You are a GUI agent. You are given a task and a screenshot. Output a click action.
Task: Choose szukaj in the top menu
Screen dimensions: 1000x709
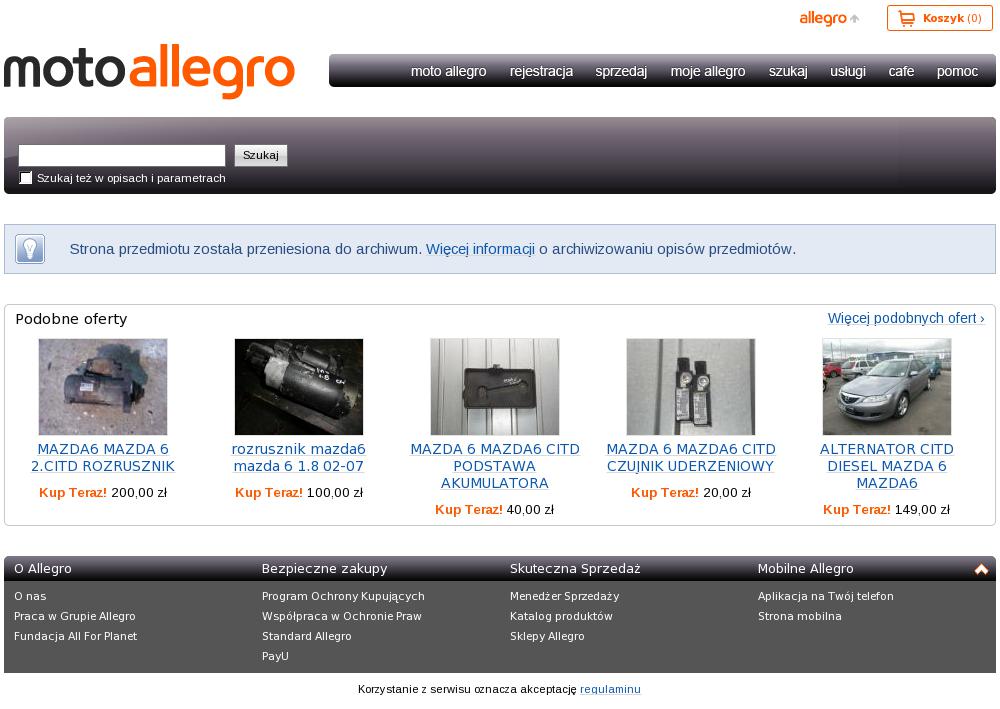(788, 71)
